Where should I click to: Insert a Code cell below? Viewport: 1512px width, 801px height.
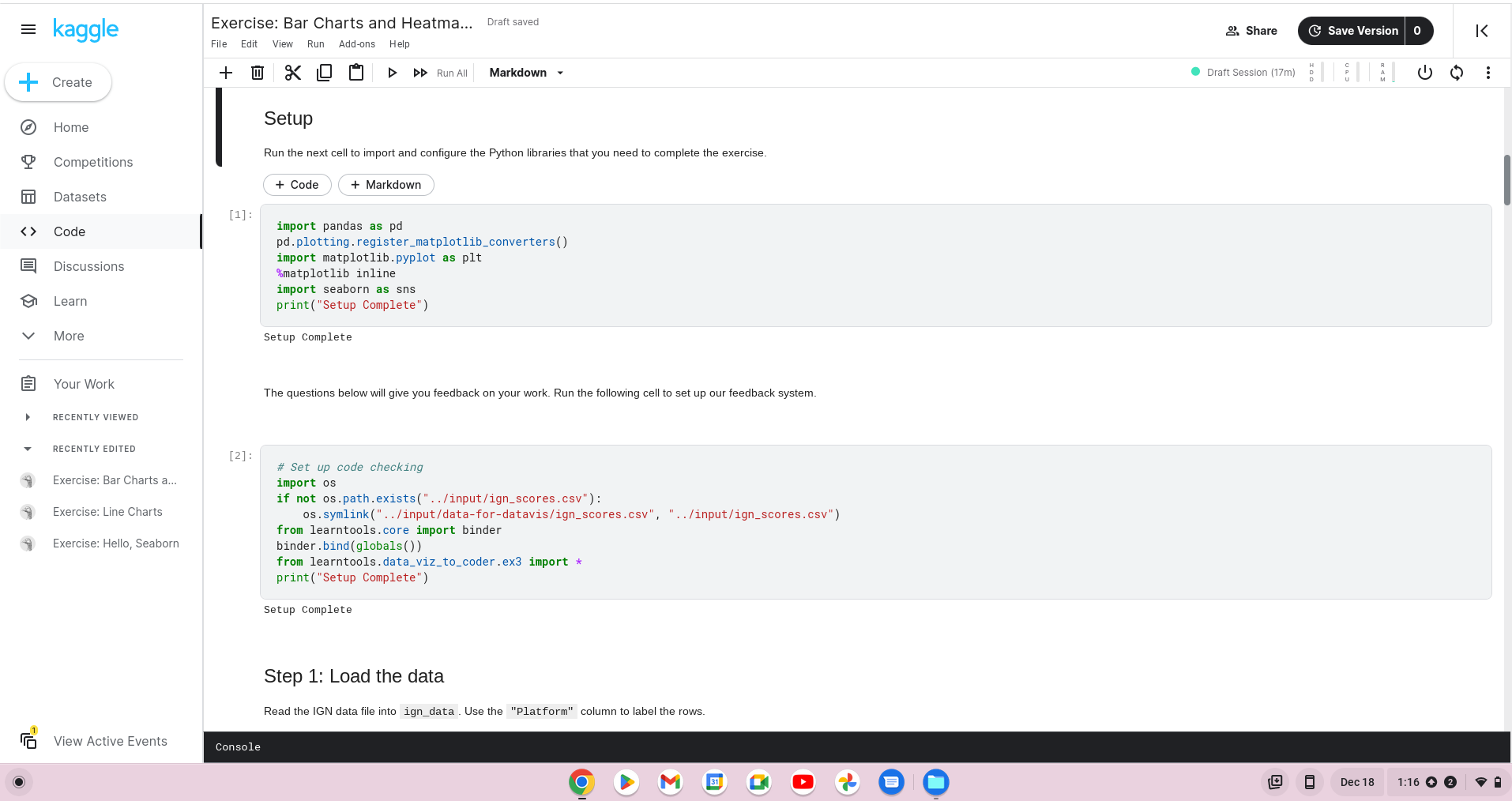297,185
